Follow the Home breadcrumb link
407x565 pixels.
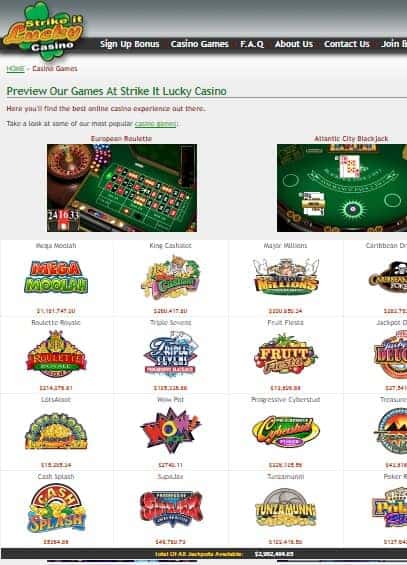click(15, 68)
